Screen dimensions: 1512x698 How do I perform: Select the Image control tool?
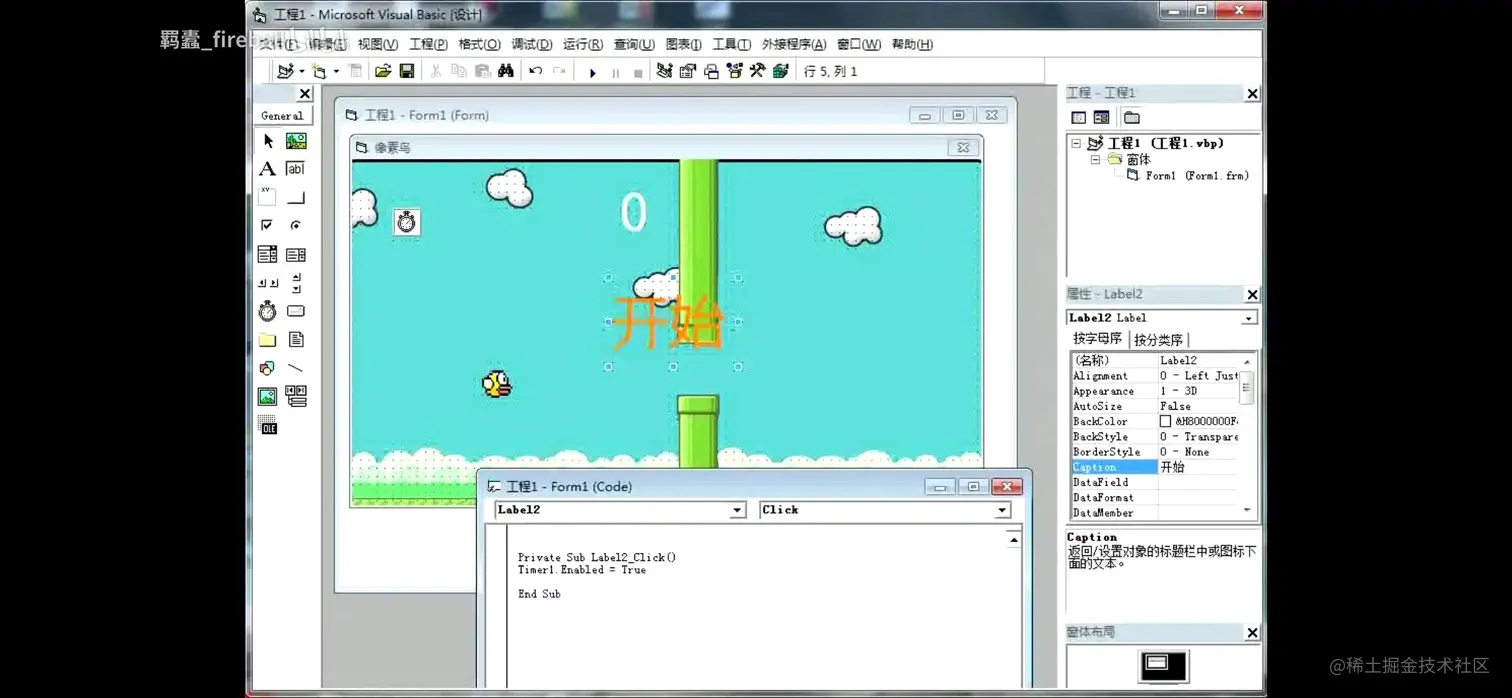[268, 397]
